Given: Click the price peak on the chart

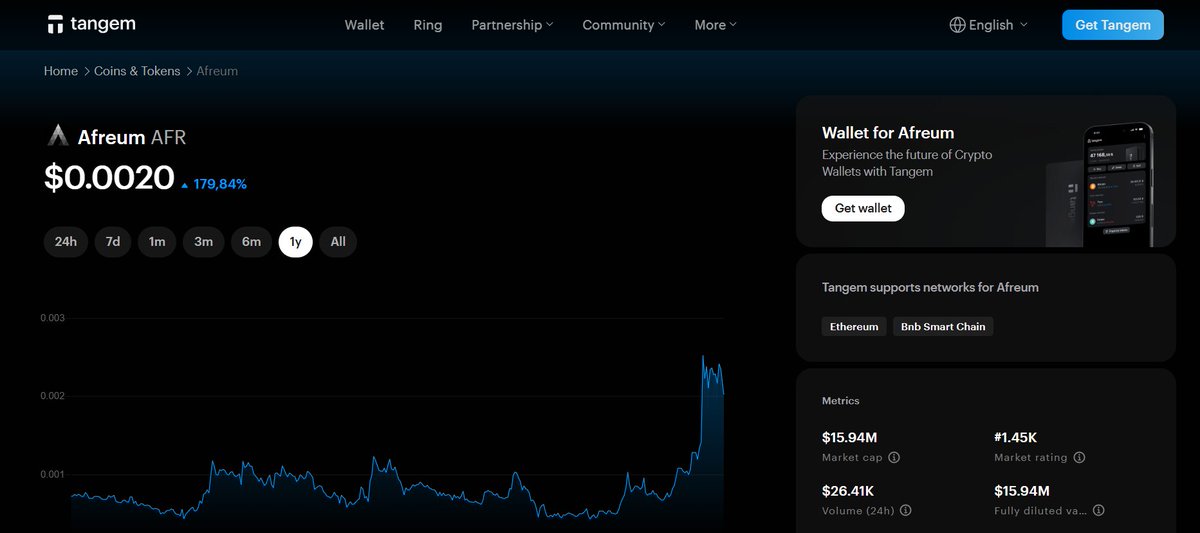Looking at the screenshot, I should (x=703, y=356).
